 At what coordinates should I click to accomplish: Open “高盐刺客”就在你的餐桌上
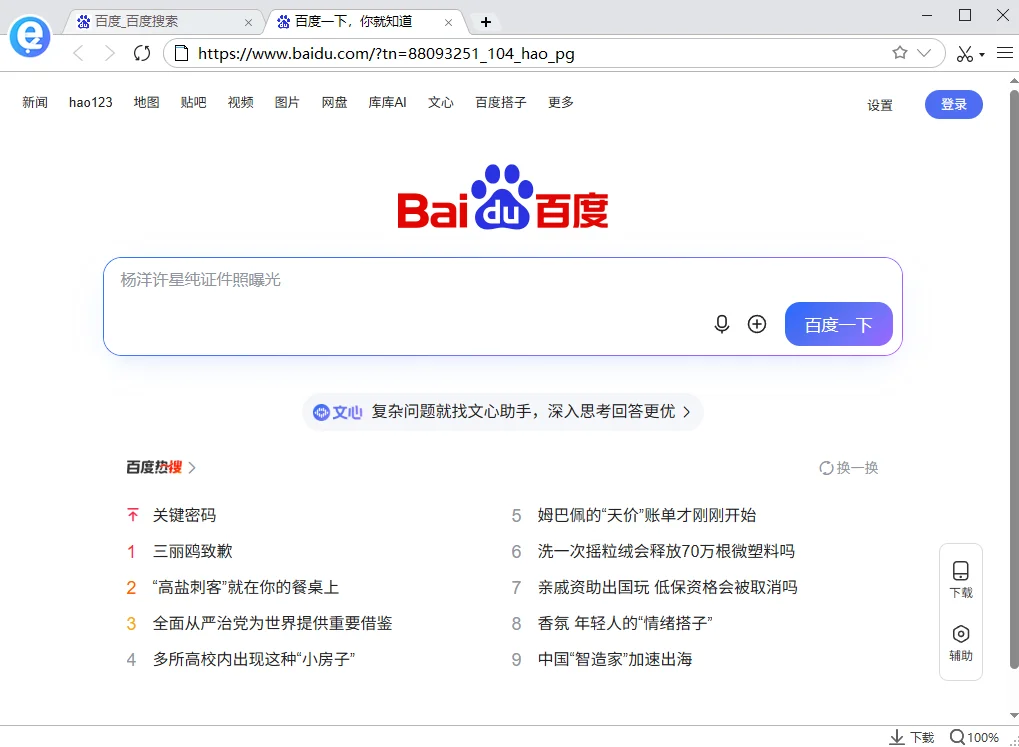tap(246, 587)
